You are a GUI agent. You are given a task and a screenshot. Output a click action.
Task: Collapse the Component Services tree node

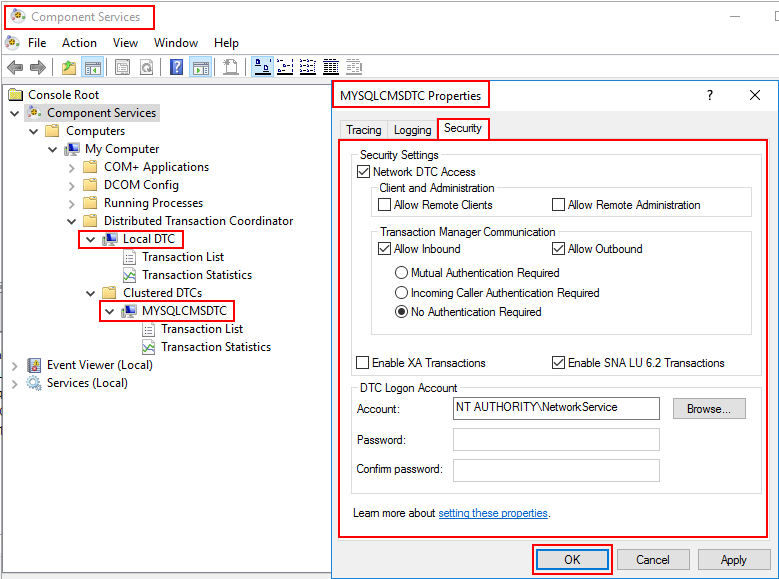point(14,113)
